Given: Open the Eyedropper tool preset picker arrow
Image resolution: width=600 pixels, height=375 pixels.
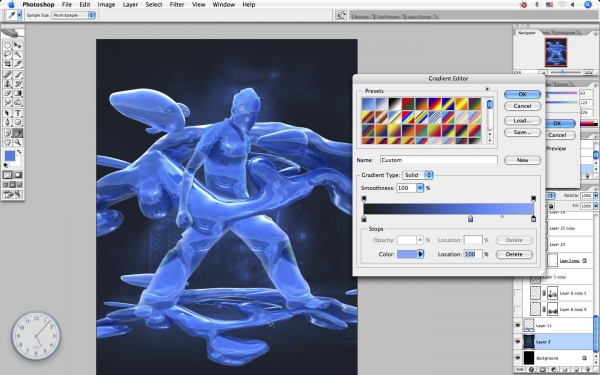Looking at the screenshot, I should (x=19, y=15).
